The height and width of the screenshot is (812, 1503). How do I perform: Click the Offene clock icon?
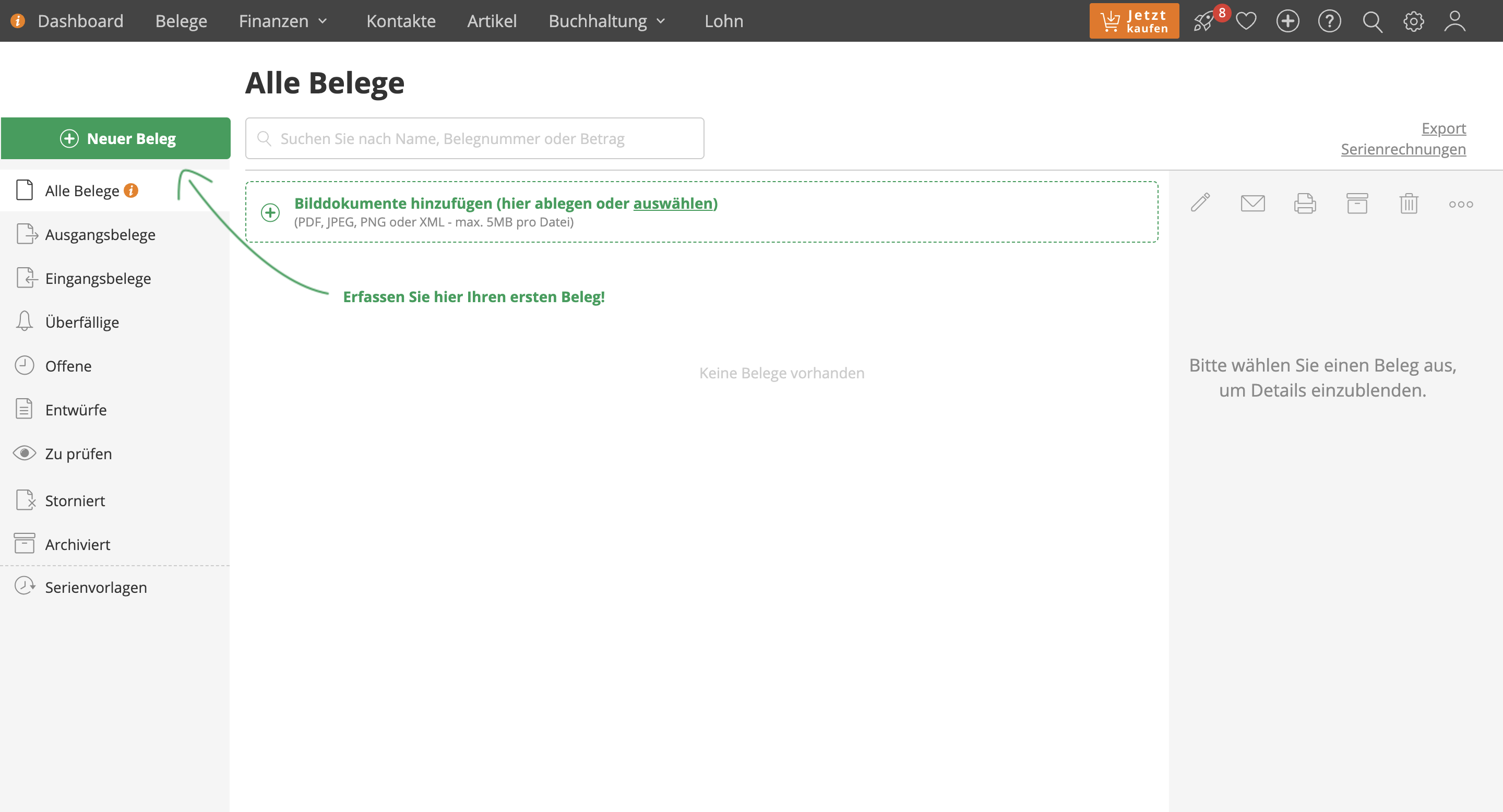pyautogui.click(x=24, y=366)
